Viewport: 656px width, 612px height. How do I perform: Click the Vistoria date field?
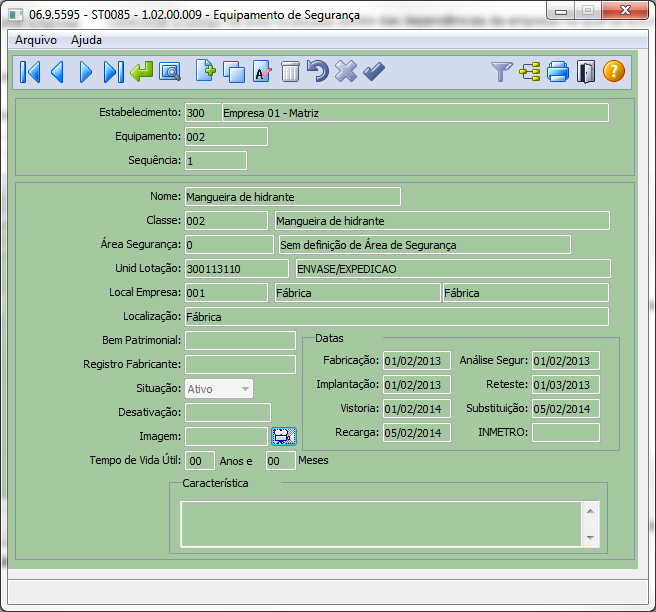tap(417, 409)
